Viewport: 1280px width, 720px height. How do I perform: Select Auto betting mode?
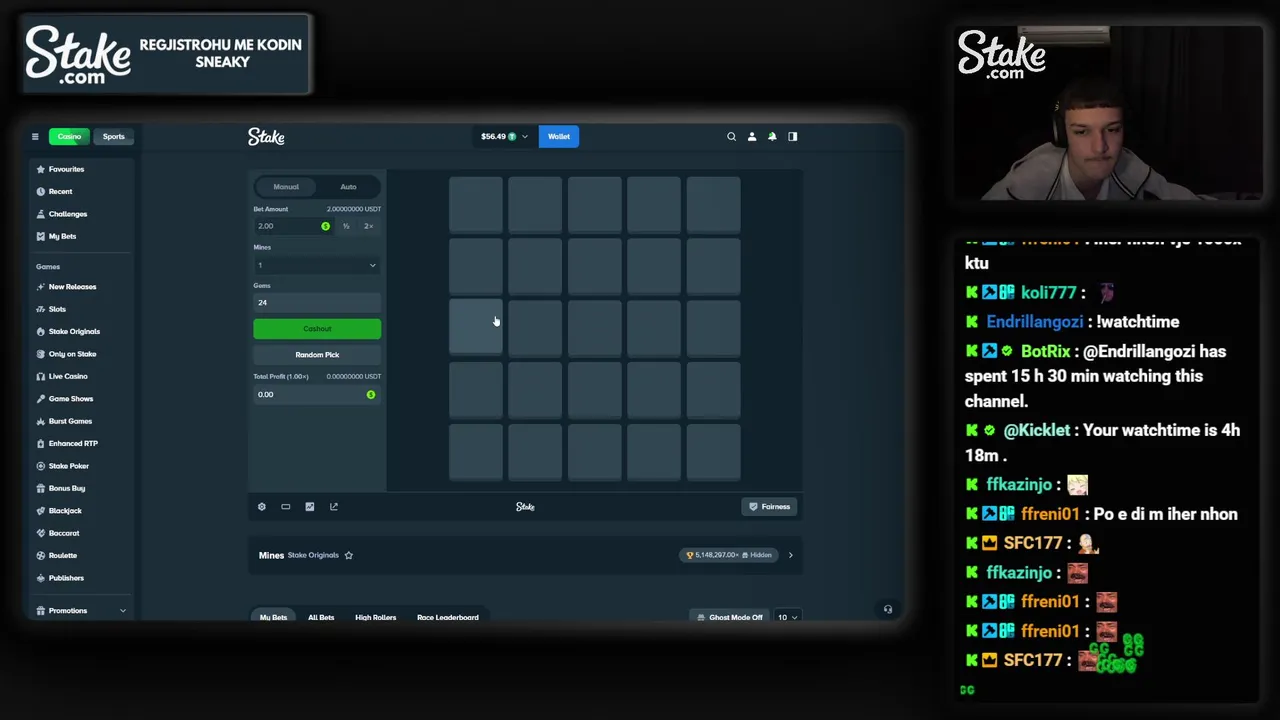click(348, 187)
